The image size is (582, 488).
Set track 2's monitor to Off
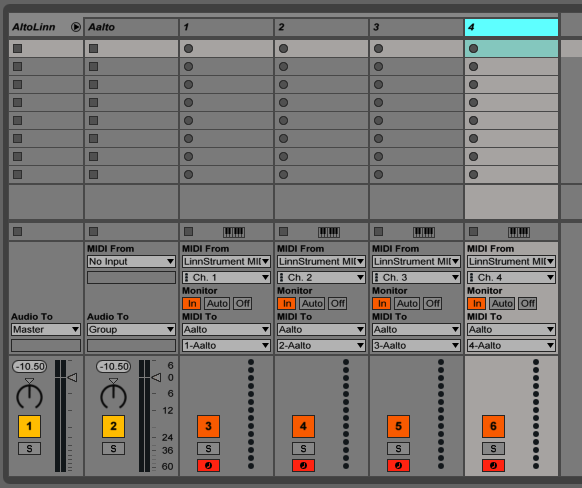(338, 304)
